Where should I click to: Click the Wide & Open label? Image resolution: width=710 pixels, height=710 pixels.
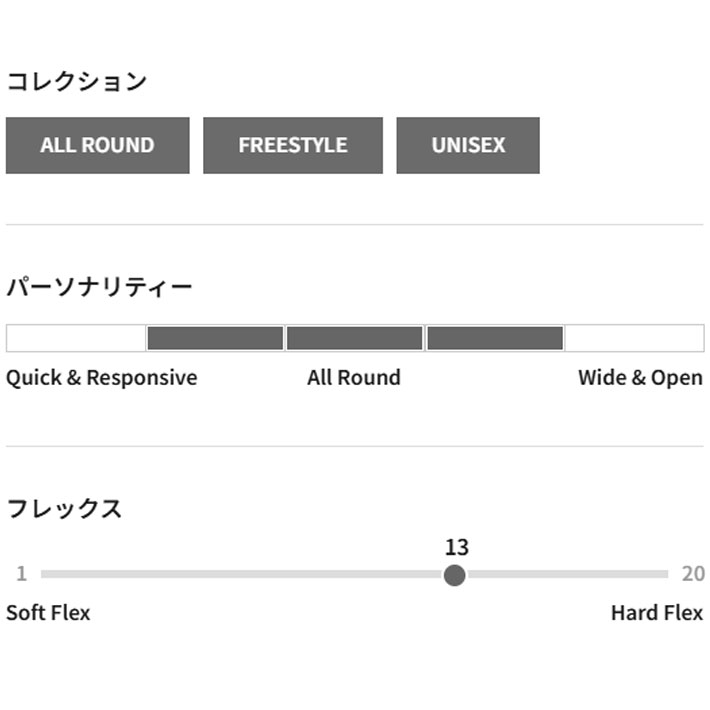pos(640,378)
